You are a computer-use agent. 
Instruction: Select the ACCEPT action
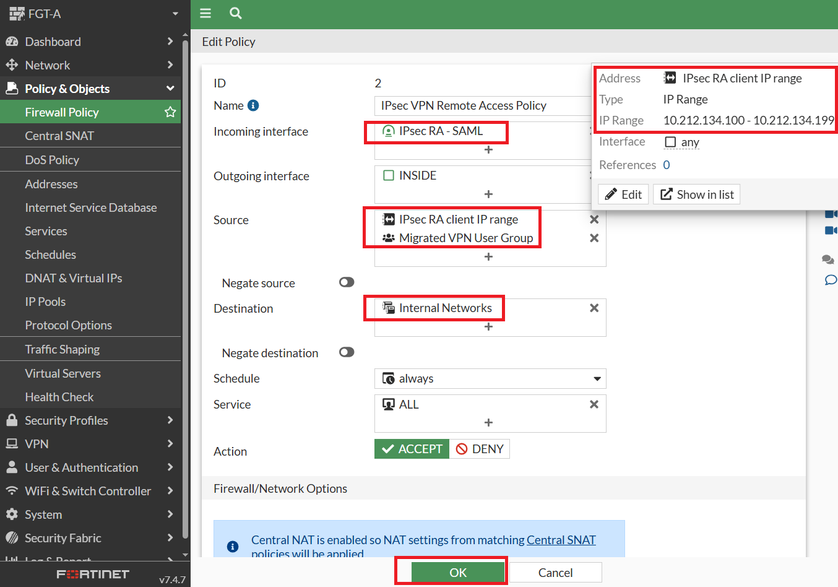click(412, 449)
